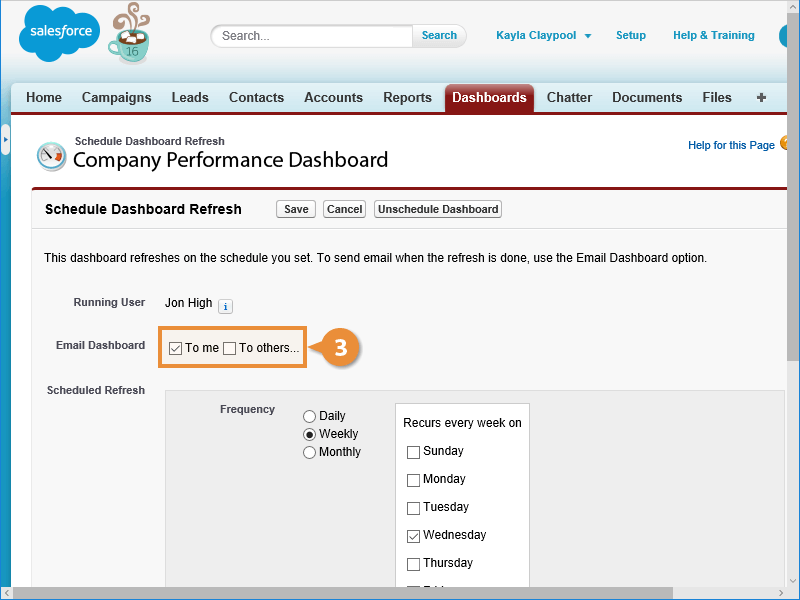Open the Help for this Page link
Image resolution: width=800 pixels, height=600 pixels.
[x=731, y=146]
